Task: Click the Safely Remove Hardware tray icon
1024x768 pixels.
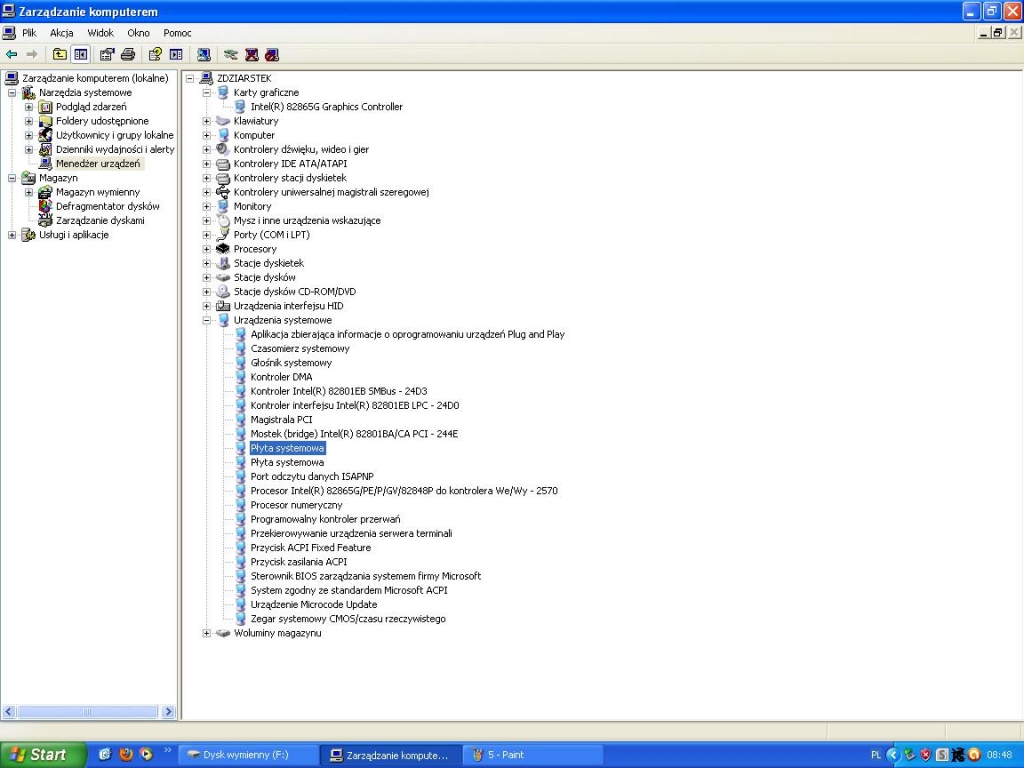Action: (x=909, y=755)
